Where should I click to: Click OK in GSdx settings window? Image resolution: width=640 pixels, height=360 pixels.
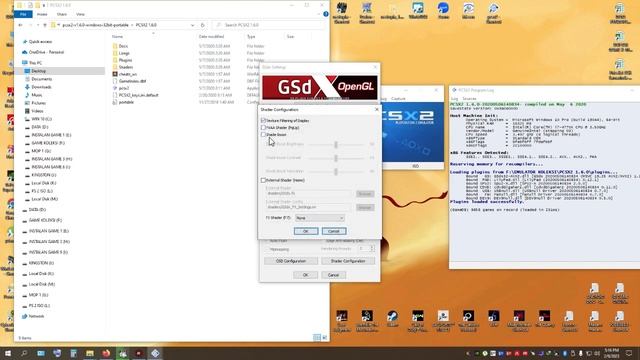click(305, 275)
